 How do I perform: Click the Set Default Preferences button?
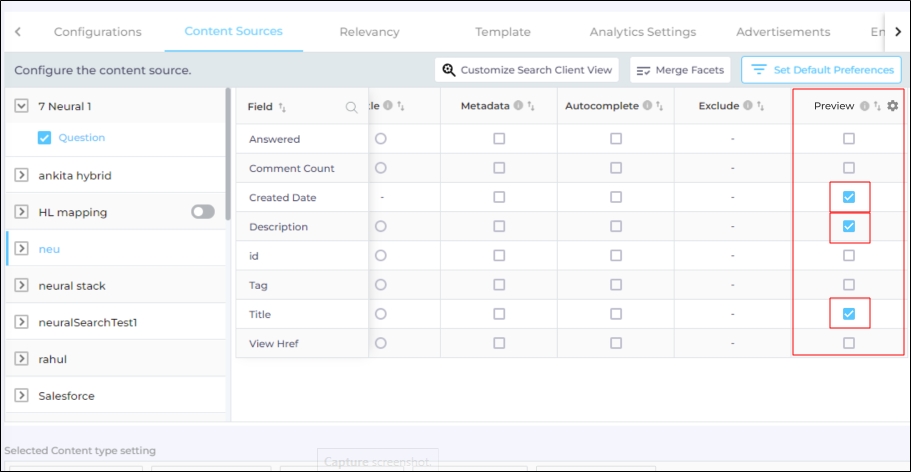pyautogui.click(x=821, y=70)
